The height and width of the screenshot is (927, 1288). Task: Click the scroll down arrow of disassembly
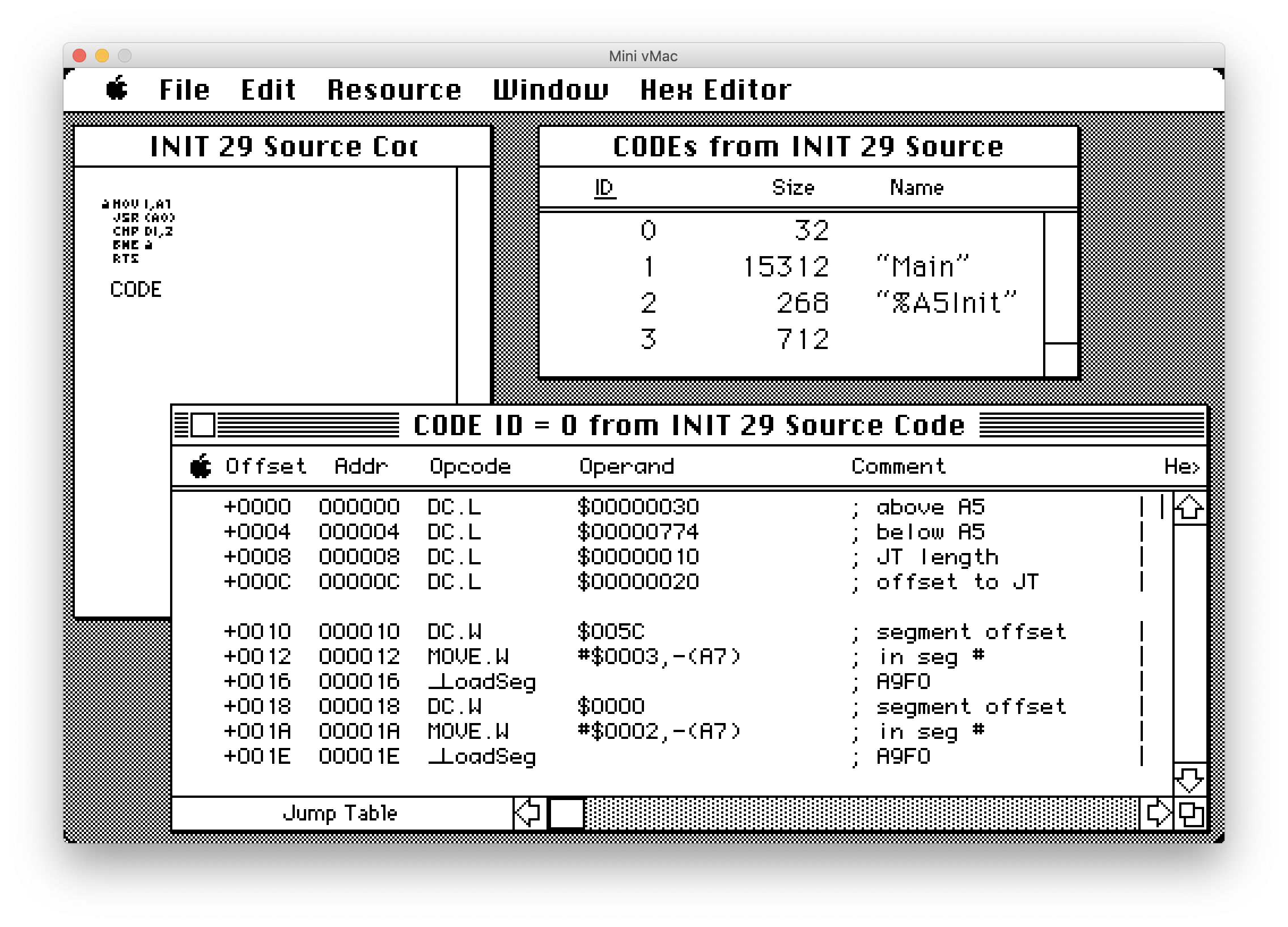coord(1189,780)
